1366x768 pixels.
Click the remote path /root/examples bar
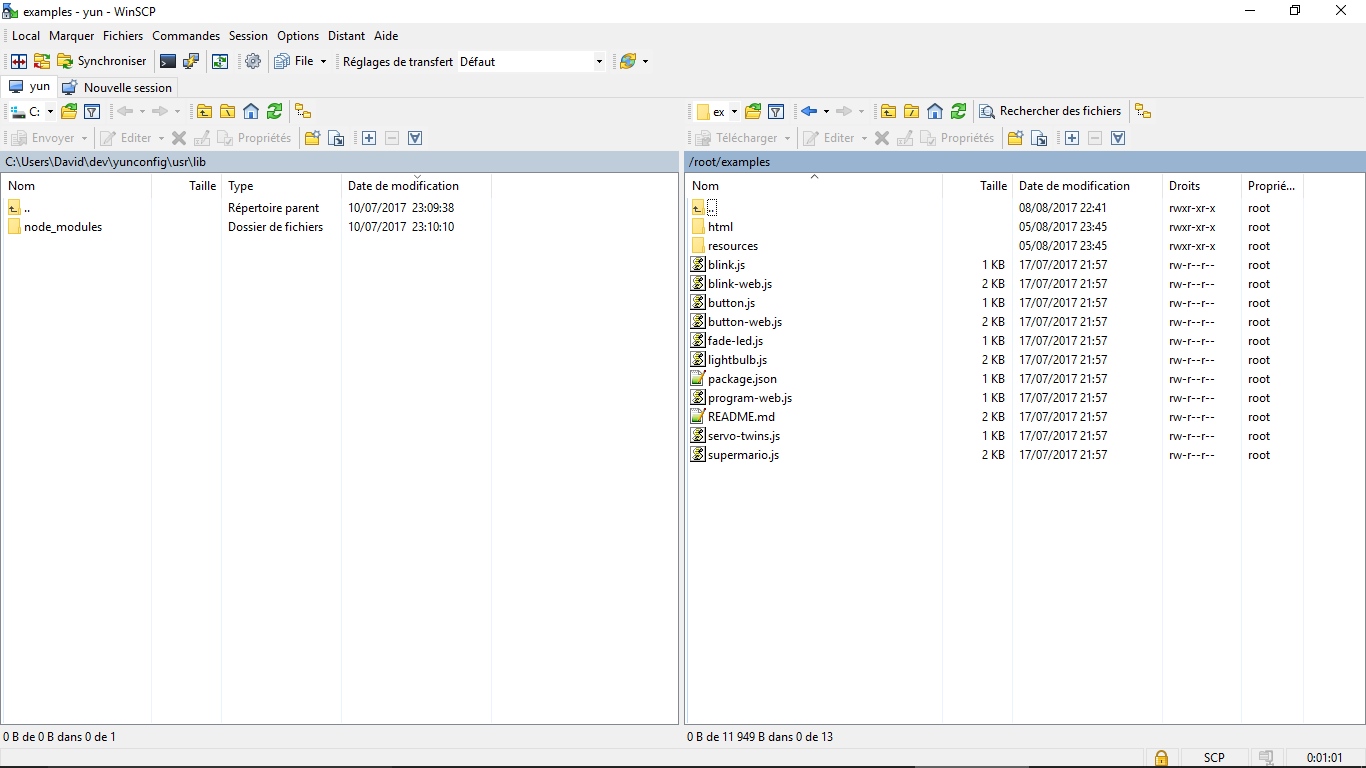[1024, 162]
